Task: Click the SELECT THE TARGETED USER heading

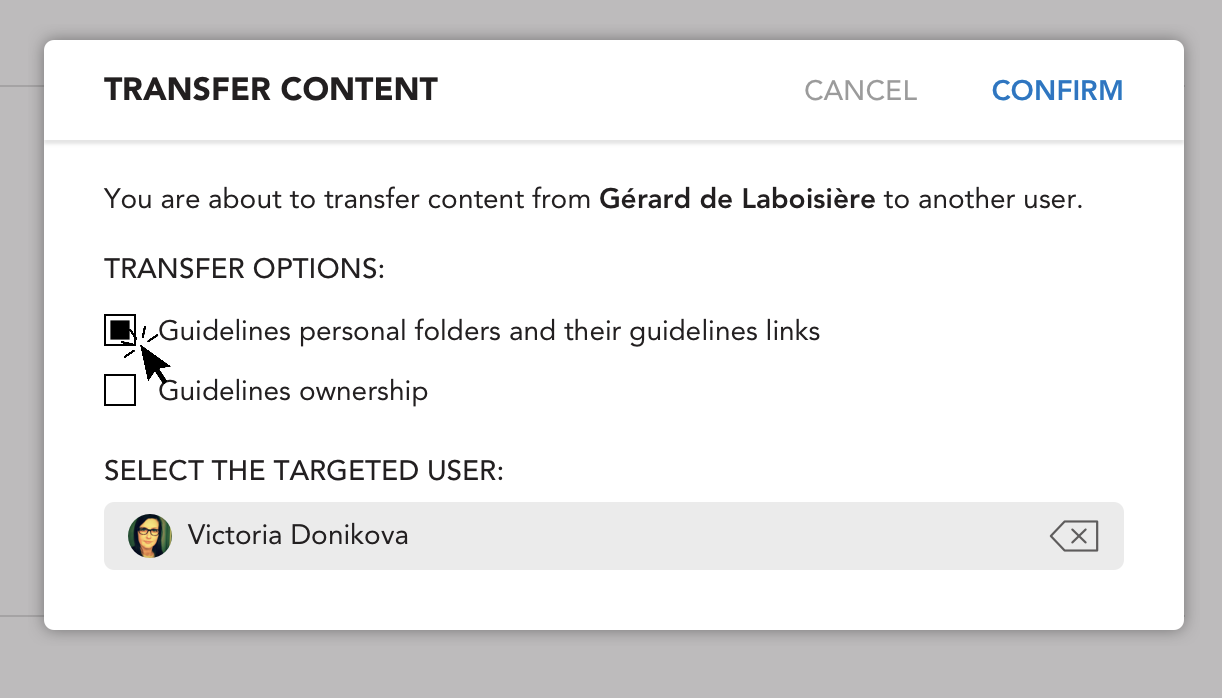Action: [x=303, y=470]
